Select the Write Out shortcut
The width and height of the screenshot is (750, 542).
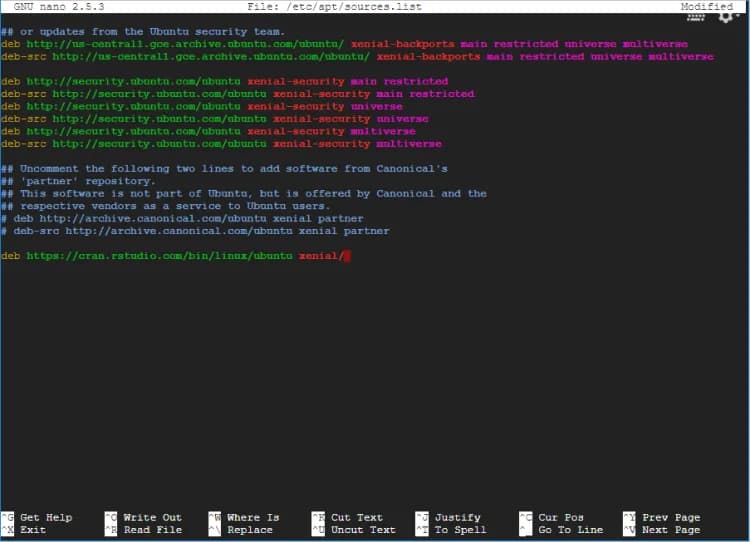point(152,517)
